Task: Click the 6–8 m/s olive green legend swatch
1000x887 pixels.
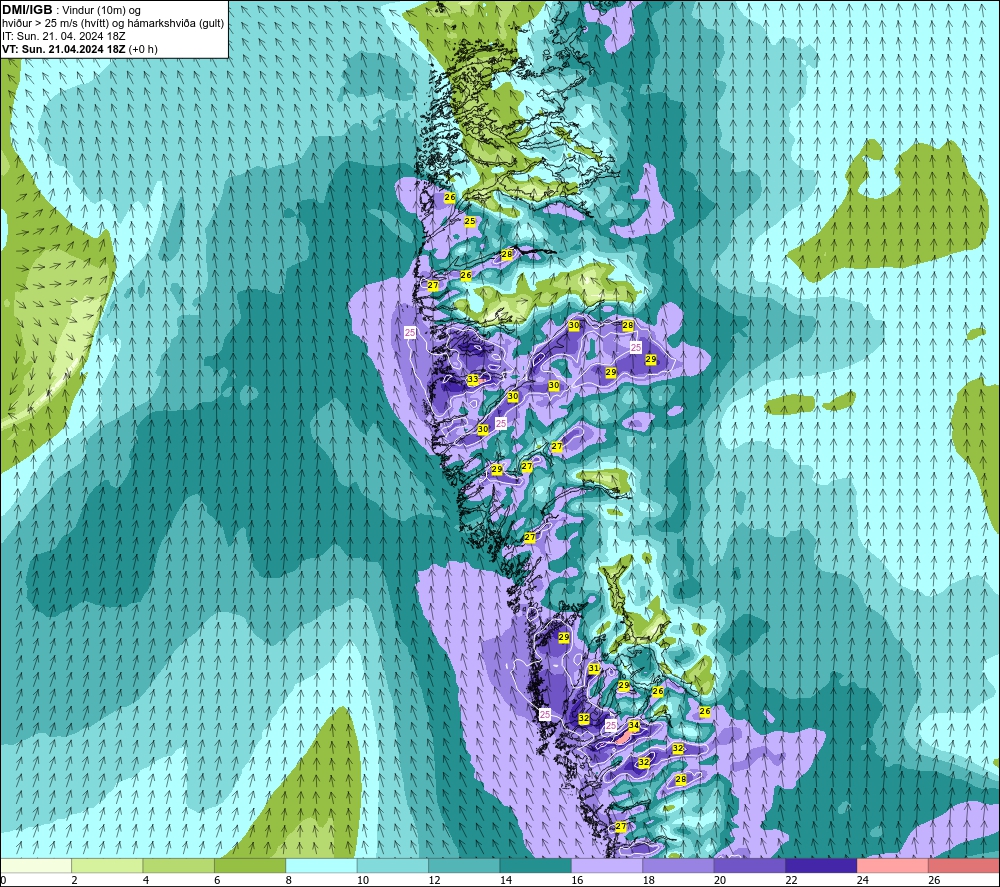Action: (250, 865)
